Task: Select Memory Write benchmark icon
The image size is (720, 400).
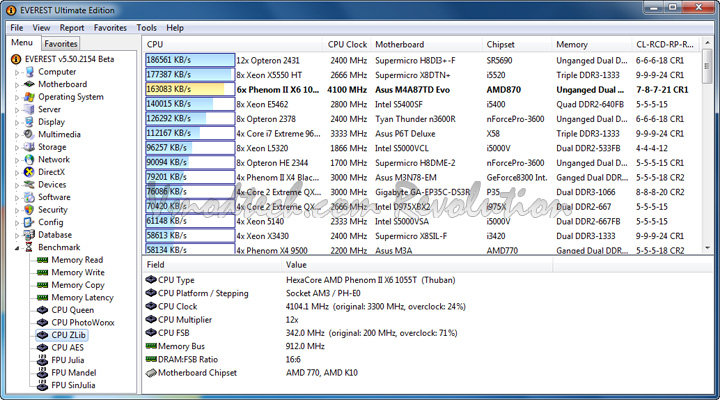Action: click(42, 272)
